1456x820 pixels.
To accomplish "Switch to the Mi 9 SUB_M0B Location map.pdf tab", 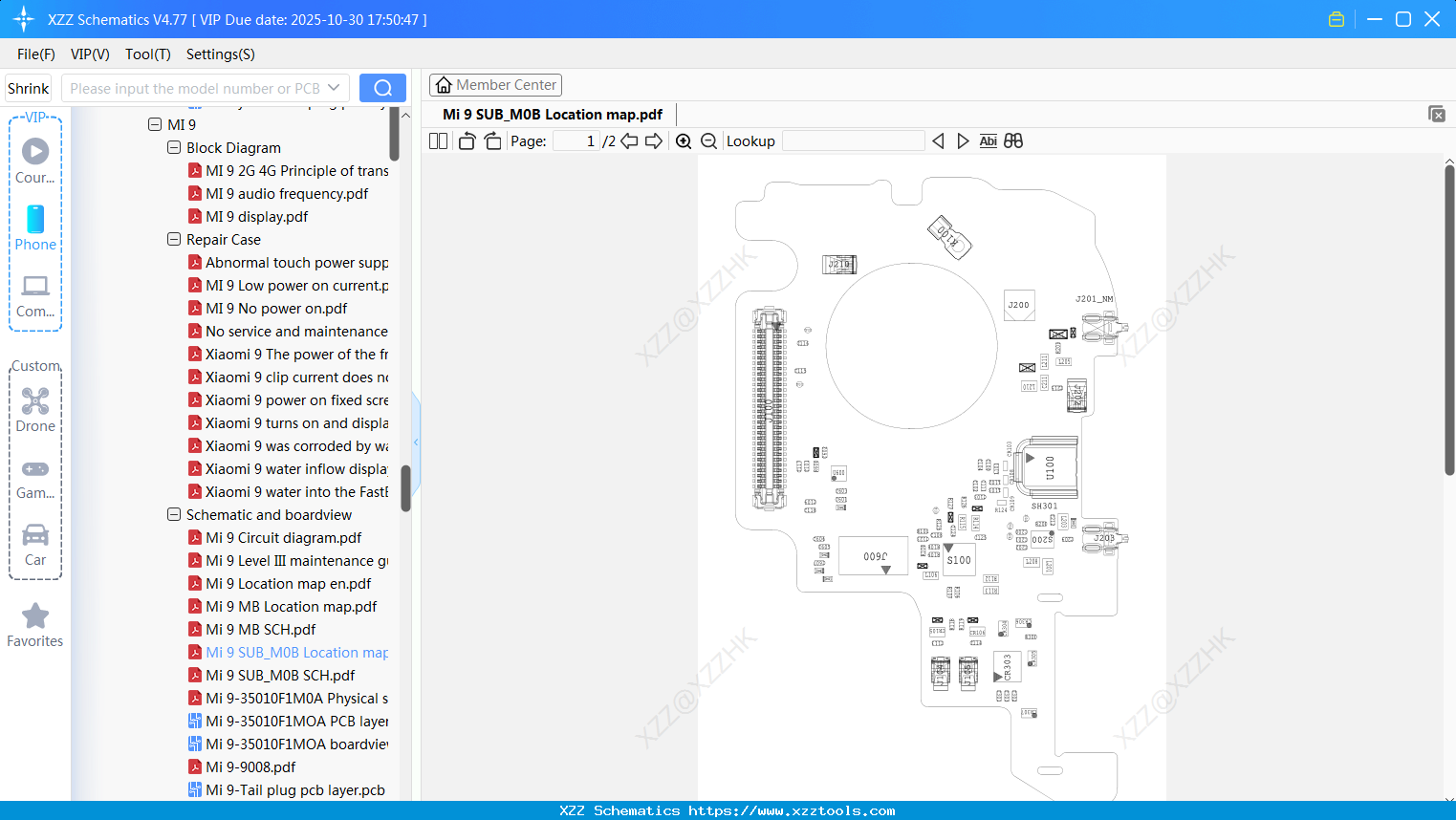I will point(551,114).
